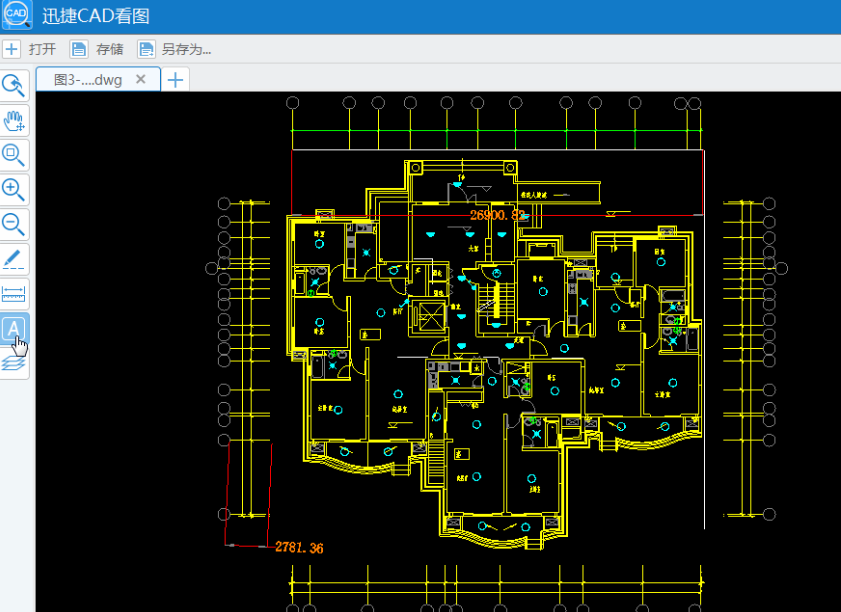Image resolution: width=841 pixels, height=612 pixels.
Task: Select the ruler measurement tool
Action: point(14,294)
